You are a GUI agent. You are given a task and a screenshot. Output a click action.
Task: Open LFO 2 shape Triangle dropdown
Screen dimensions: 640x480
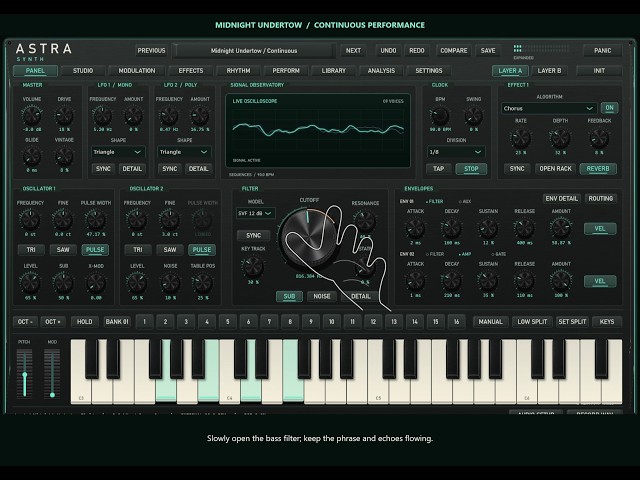pos(184,152)
